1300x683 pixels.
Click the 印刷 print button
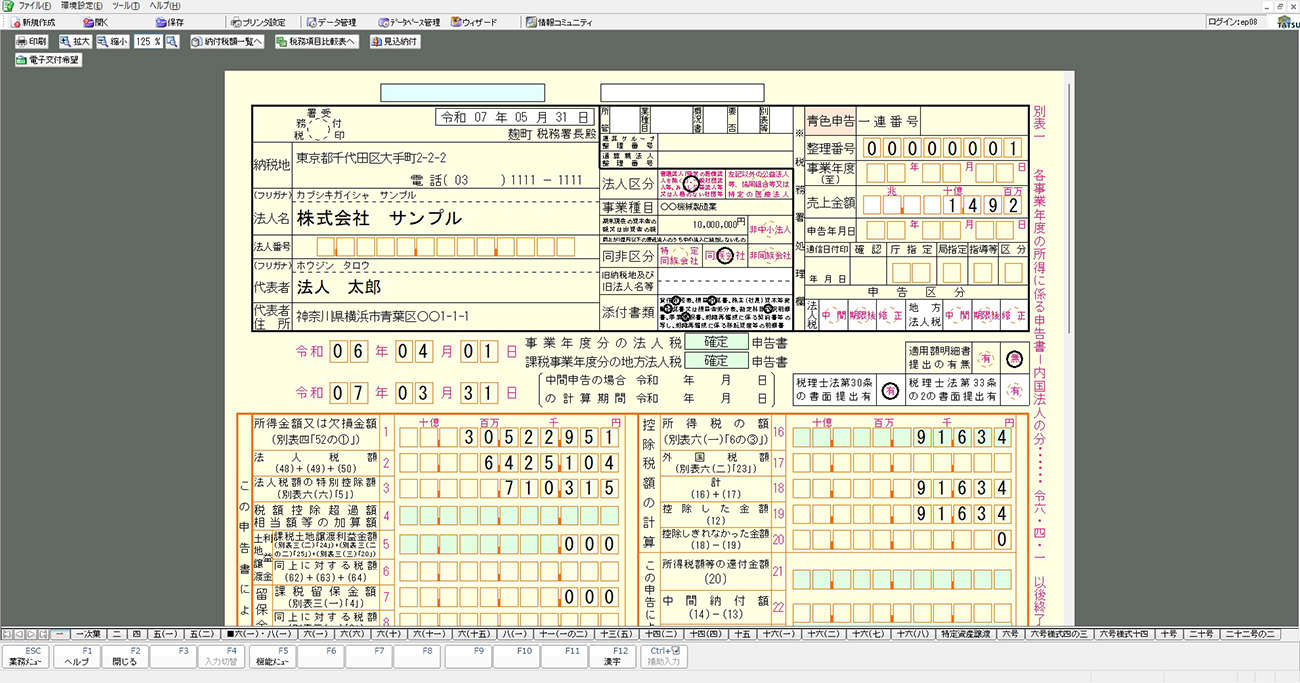click(x=32, y=42)
